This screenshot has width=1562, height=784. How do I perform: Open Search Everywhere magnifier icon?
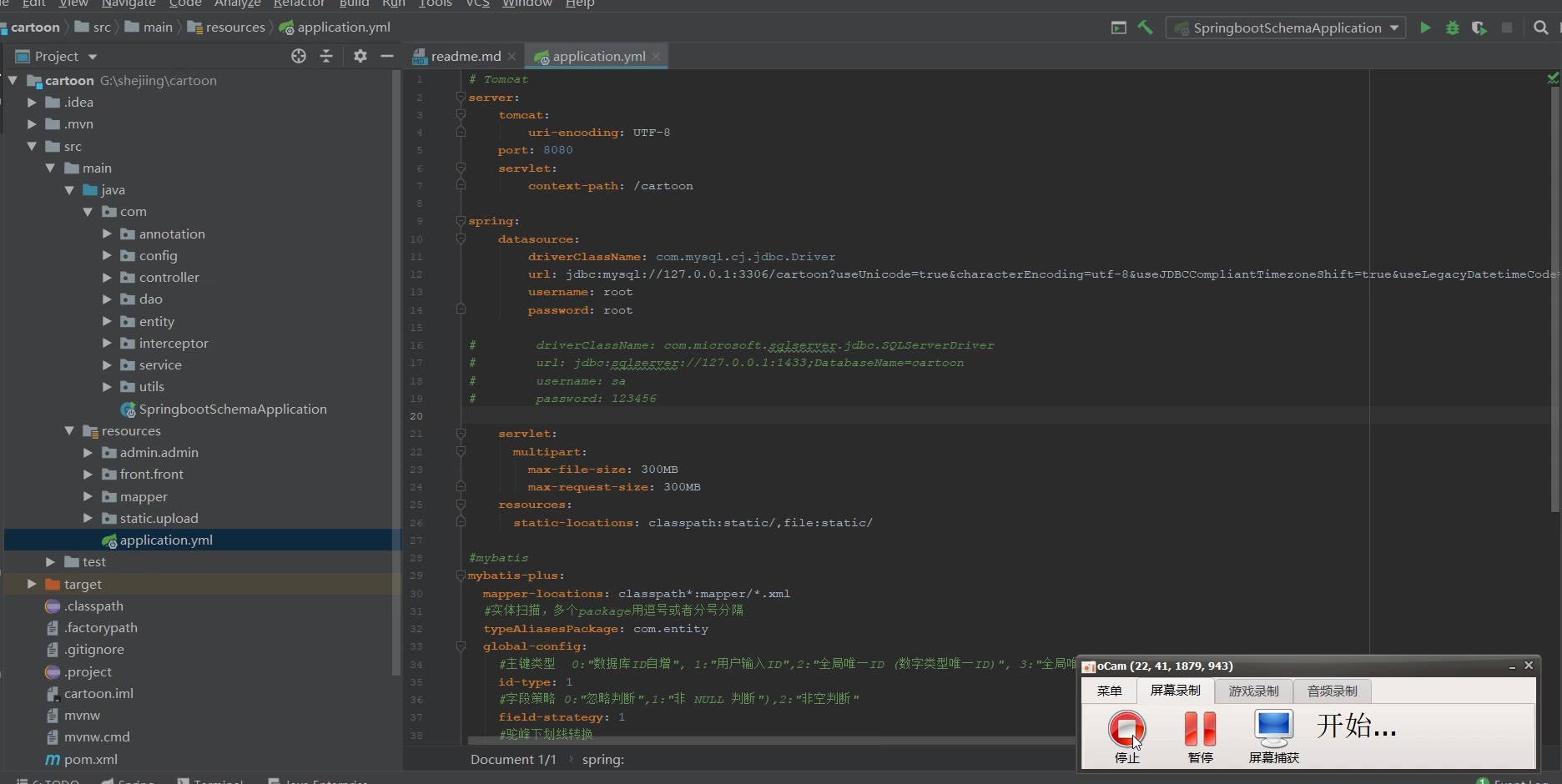(x=1541, y=28)
